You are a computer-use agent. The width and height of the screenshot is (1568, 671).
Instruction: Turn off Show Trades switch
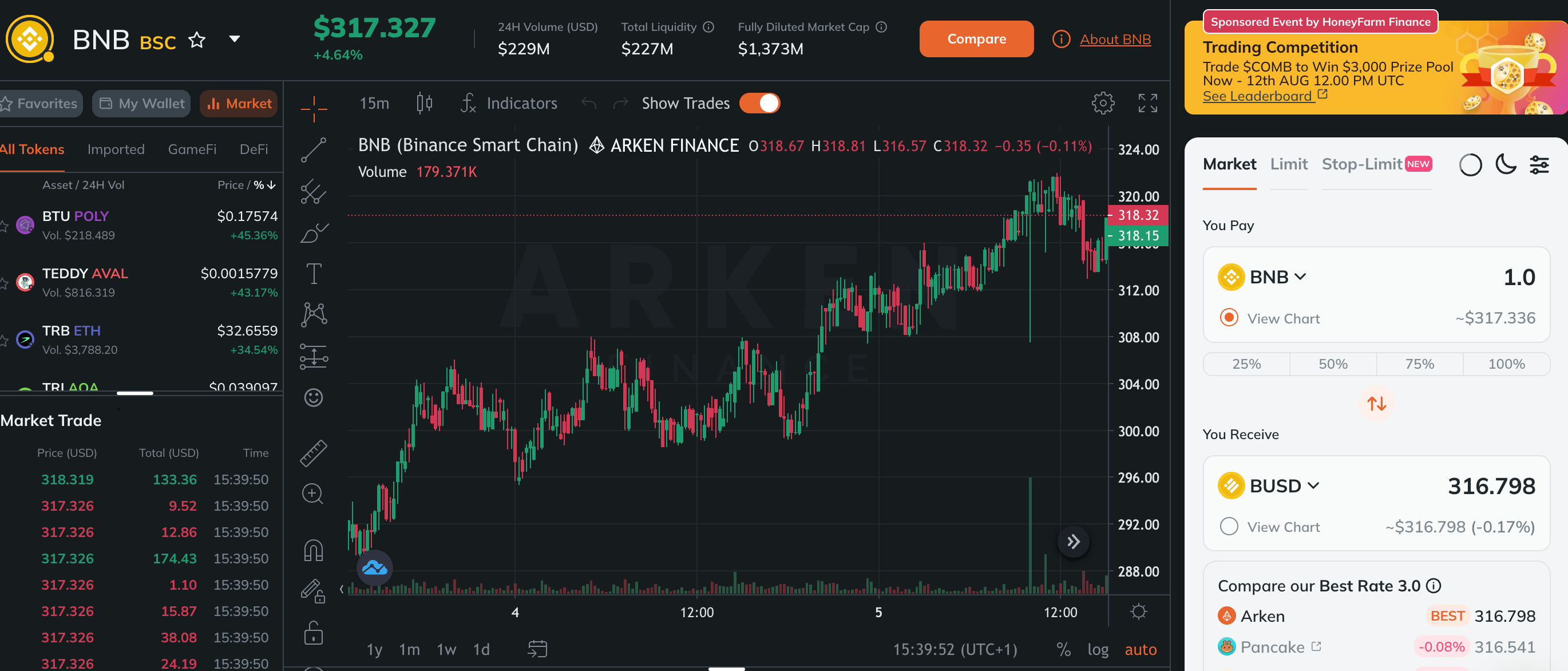tap(759, 103)
